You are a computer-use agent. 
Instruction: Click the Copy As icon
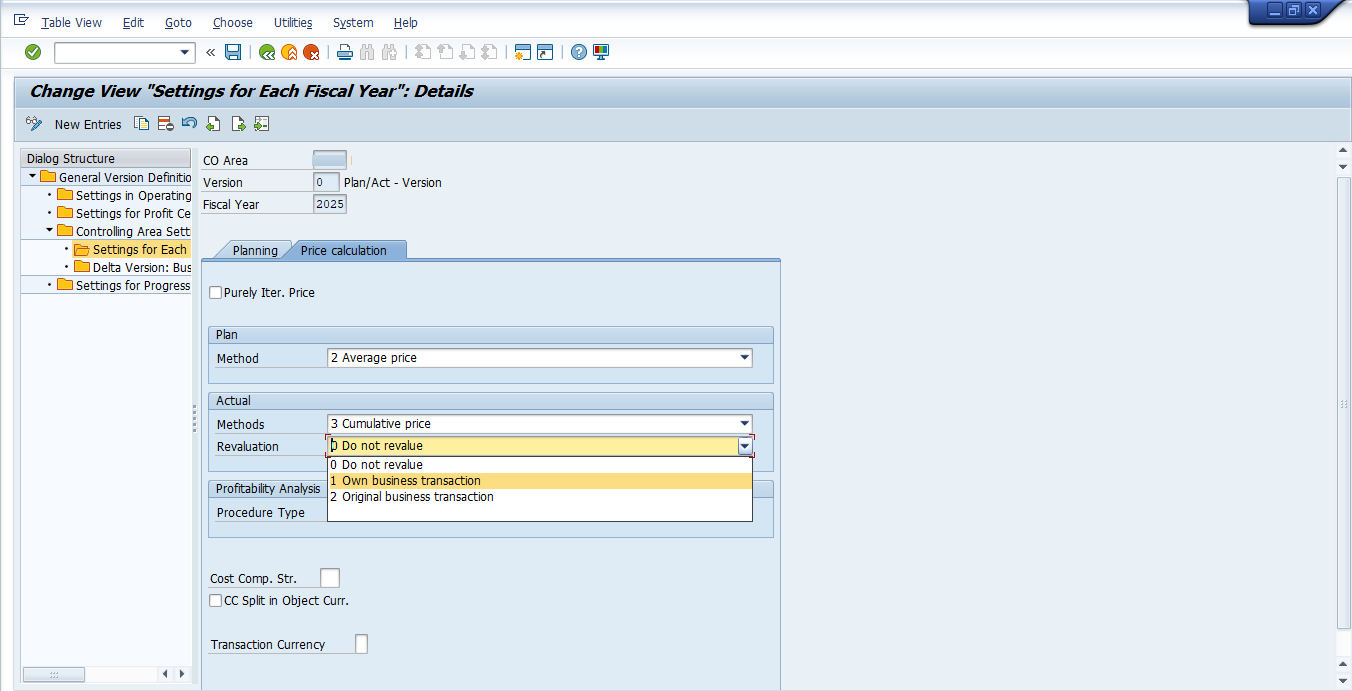click(142, 124)
